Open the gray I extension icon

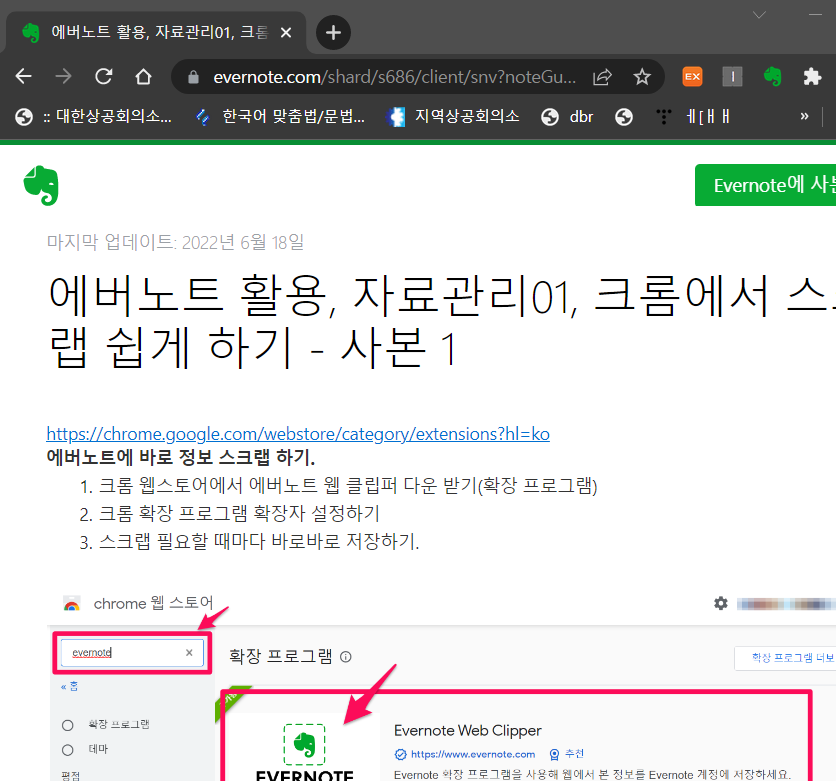[x=732, y=77]
